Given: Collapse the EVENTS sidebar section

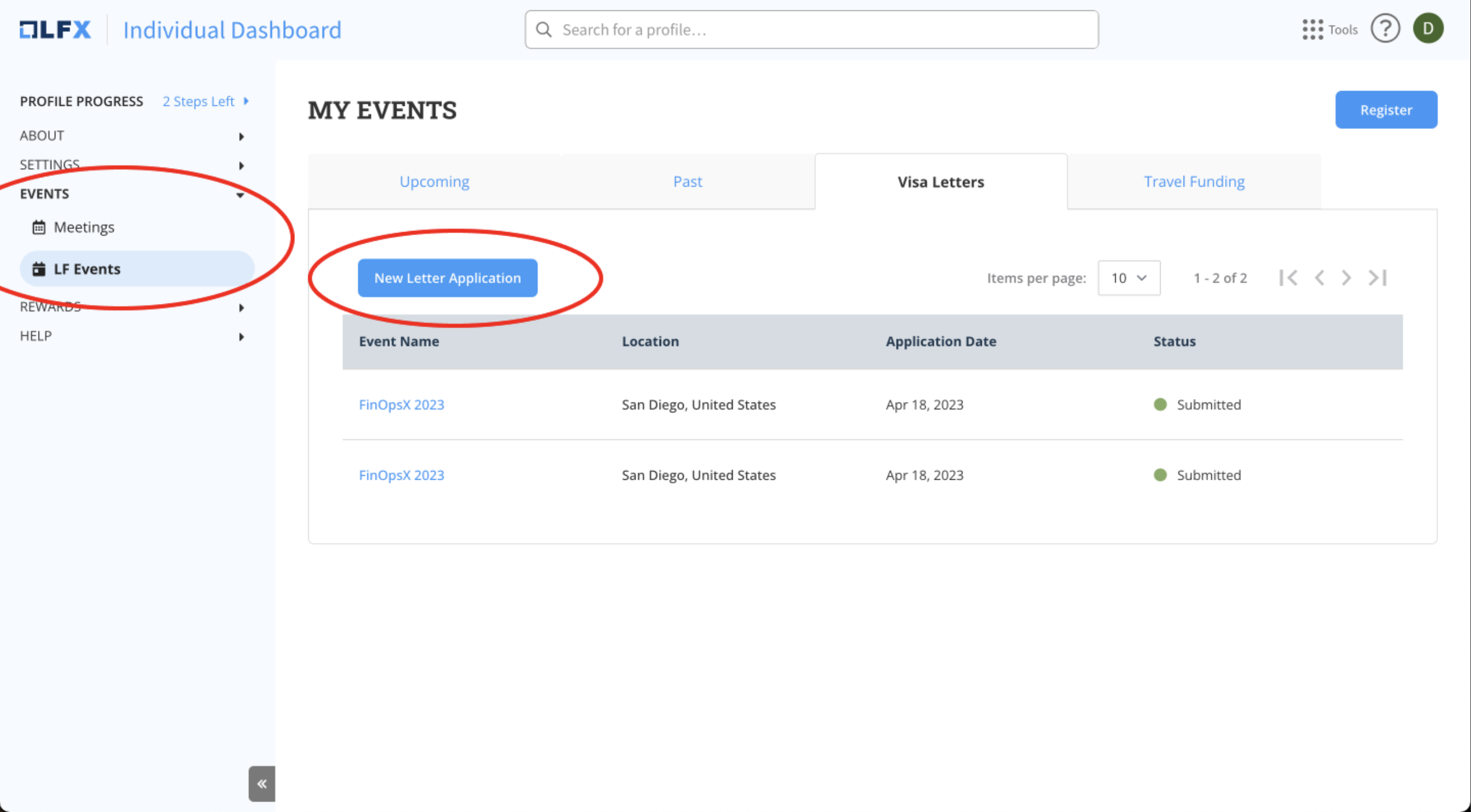Looking at the screenshot, I should (x=132, y=194).
